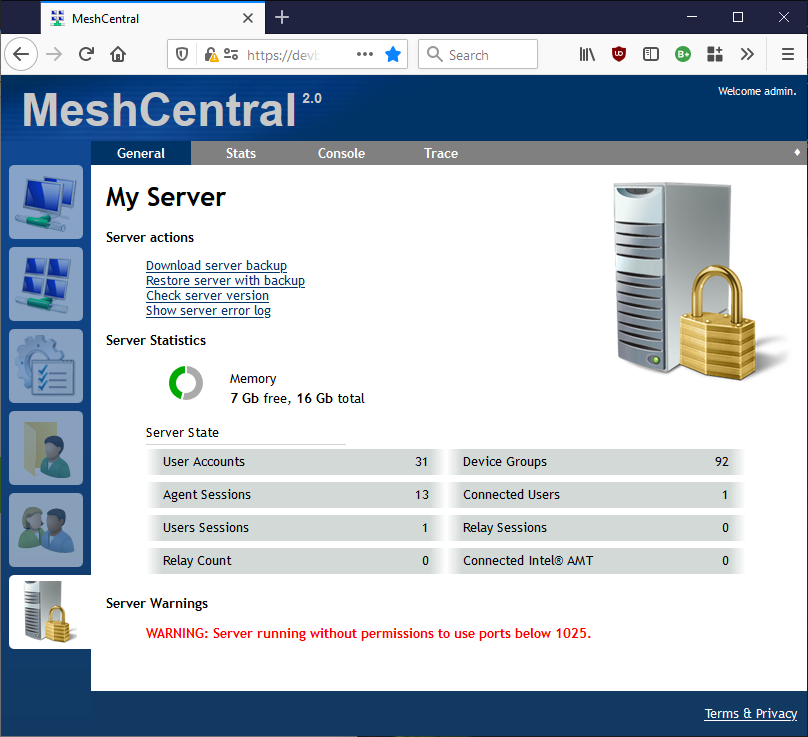Open the multi-desktop view sidebar icon
The height and width of the screenshot is (737, 808).
tap(46, 284)
